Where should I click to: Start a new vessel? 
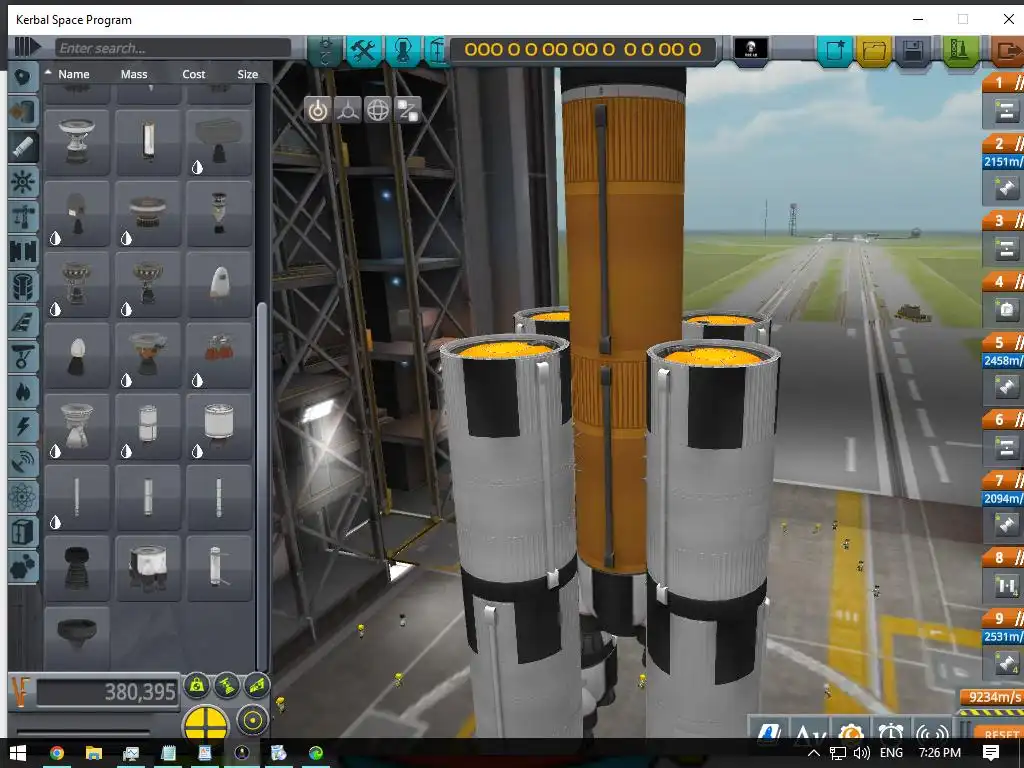[835, 50]
